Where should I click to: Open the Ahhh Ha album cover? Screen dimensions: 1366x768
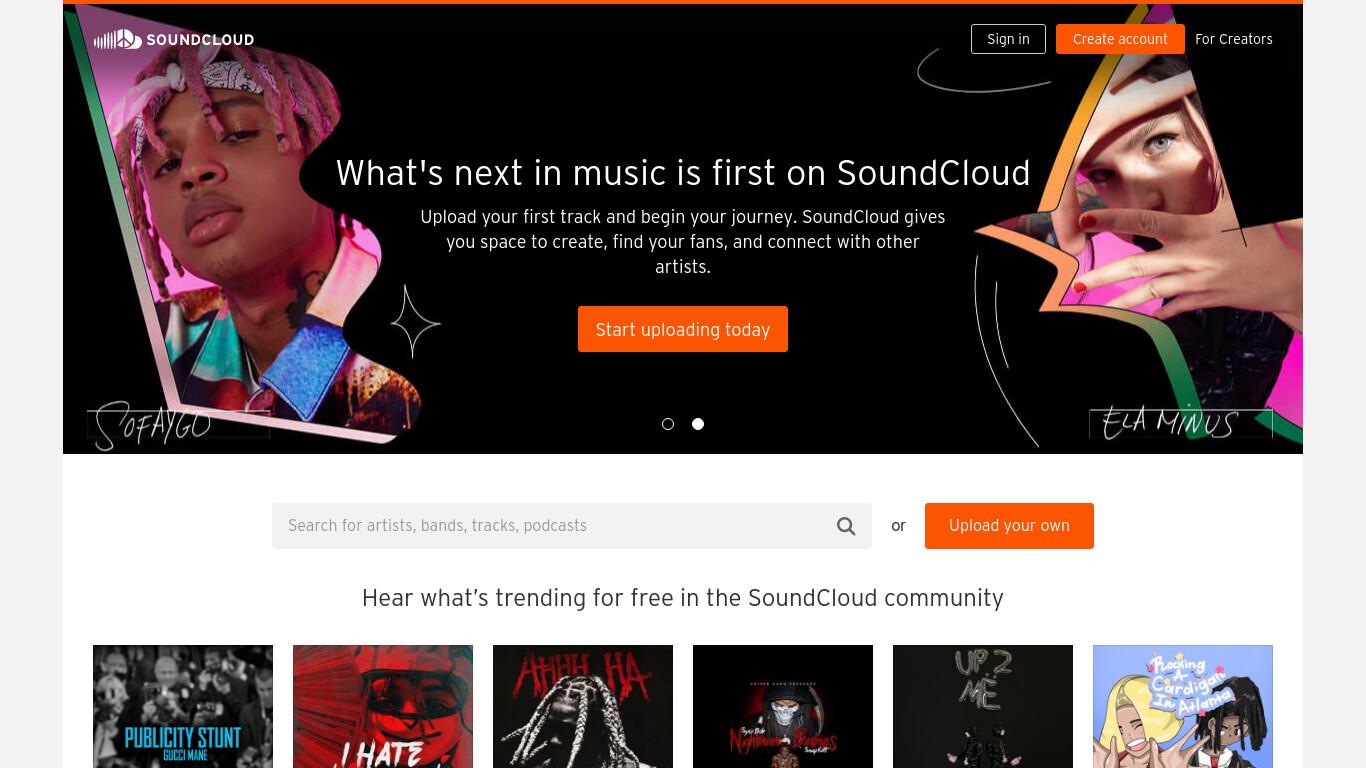click(583, 706)
